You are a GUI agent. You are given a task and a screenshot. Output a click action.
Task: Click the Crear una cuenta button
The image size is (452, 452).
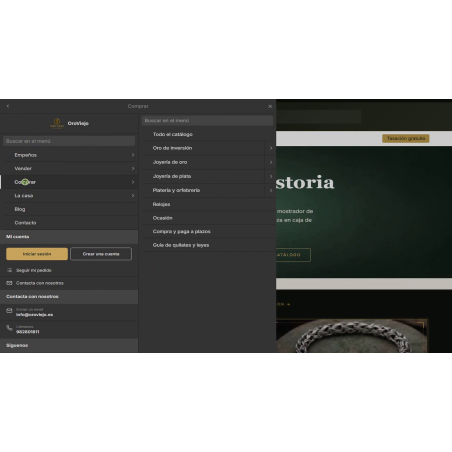[x=101, y=254]
